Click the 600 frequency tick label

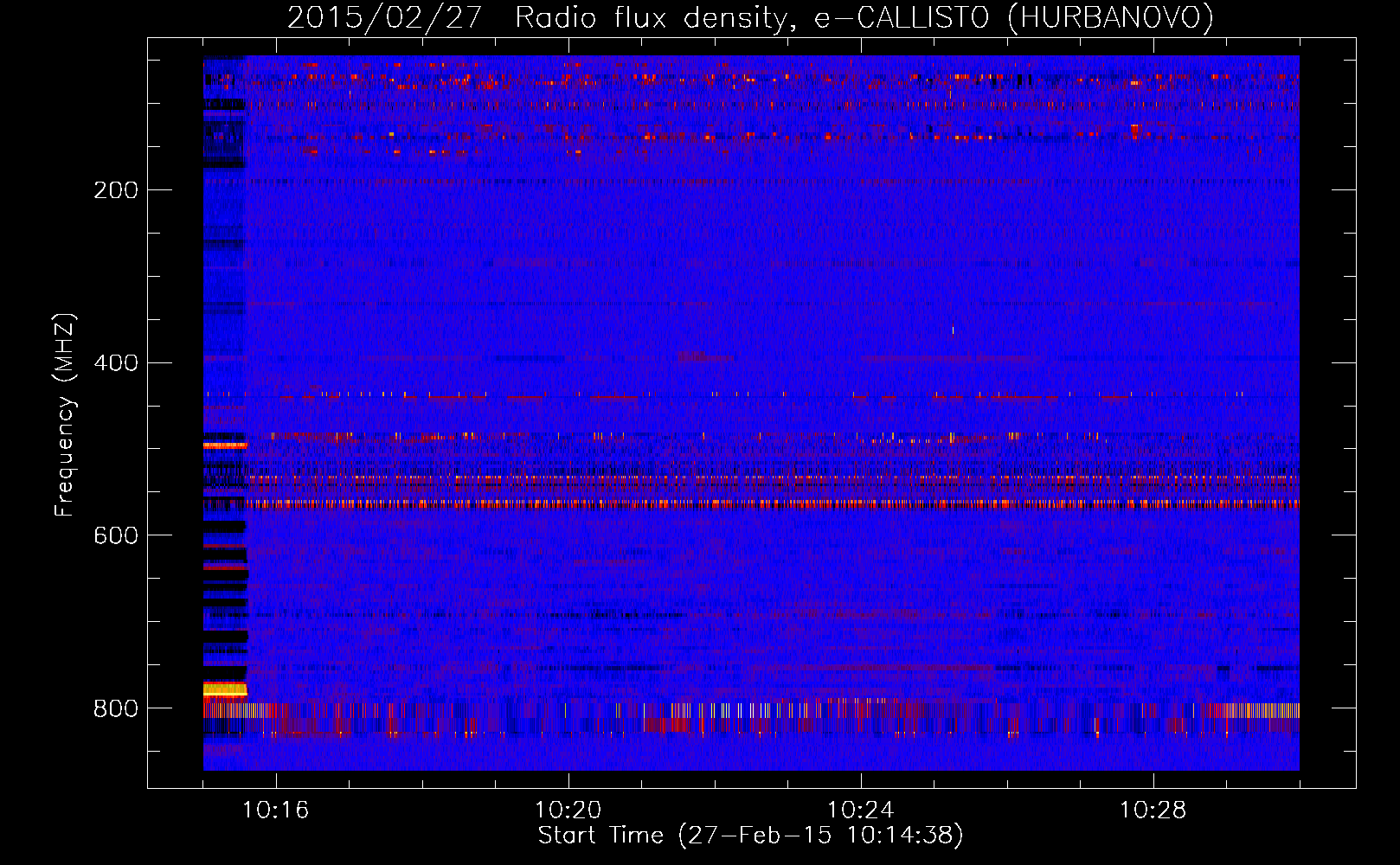(x=115, y=535)
